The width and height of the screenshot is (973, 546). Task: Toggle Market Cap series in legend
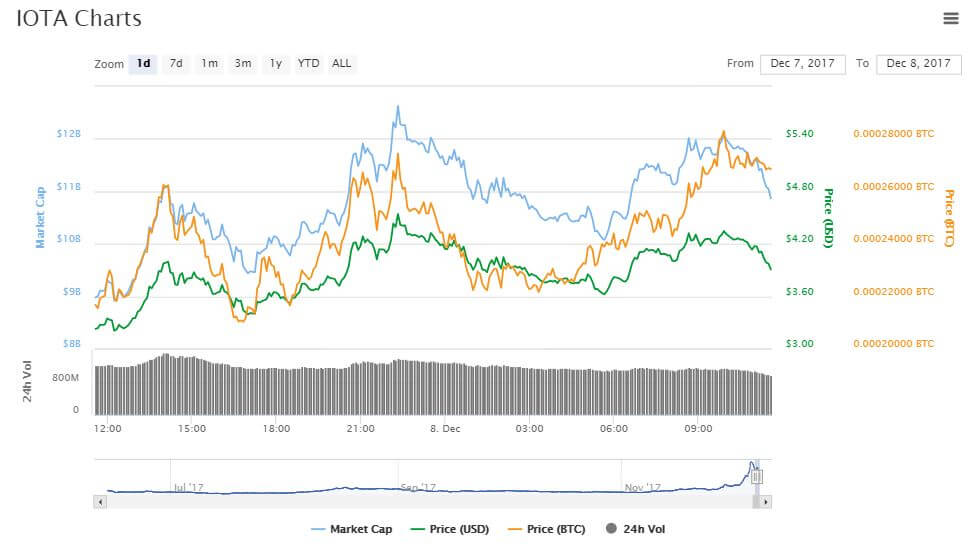click(x=351, y=529)
